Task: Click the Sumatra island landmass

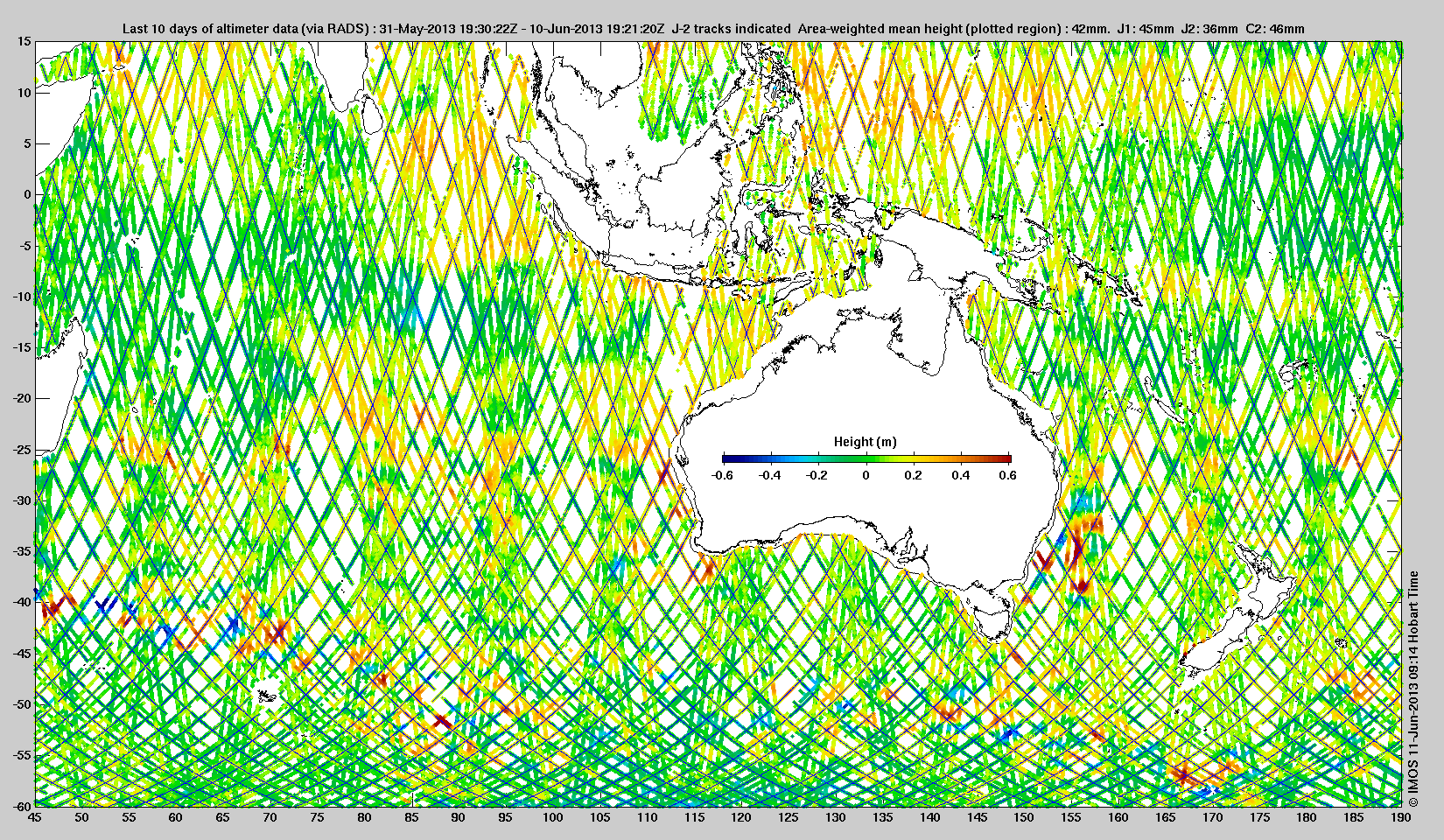Action: pos(560,192)
